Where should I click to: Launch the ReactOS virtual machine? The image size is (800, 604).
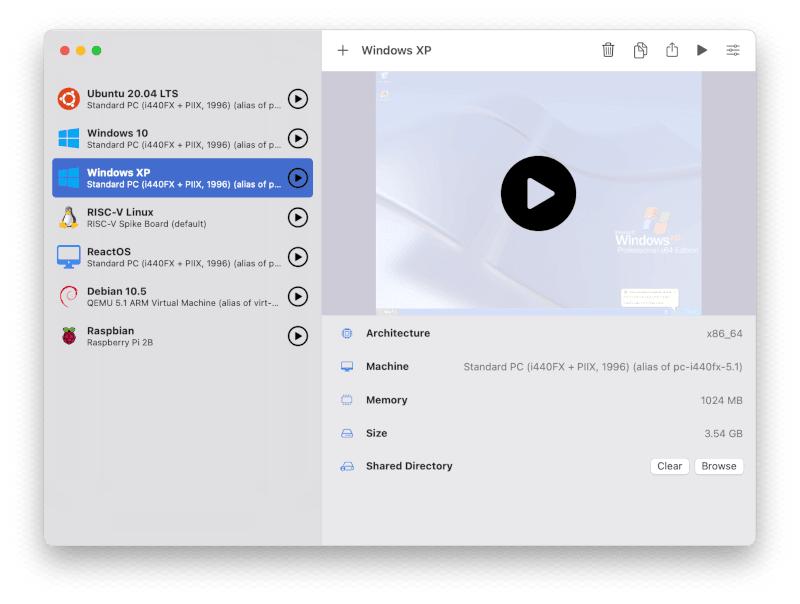(x=298, y=257)
